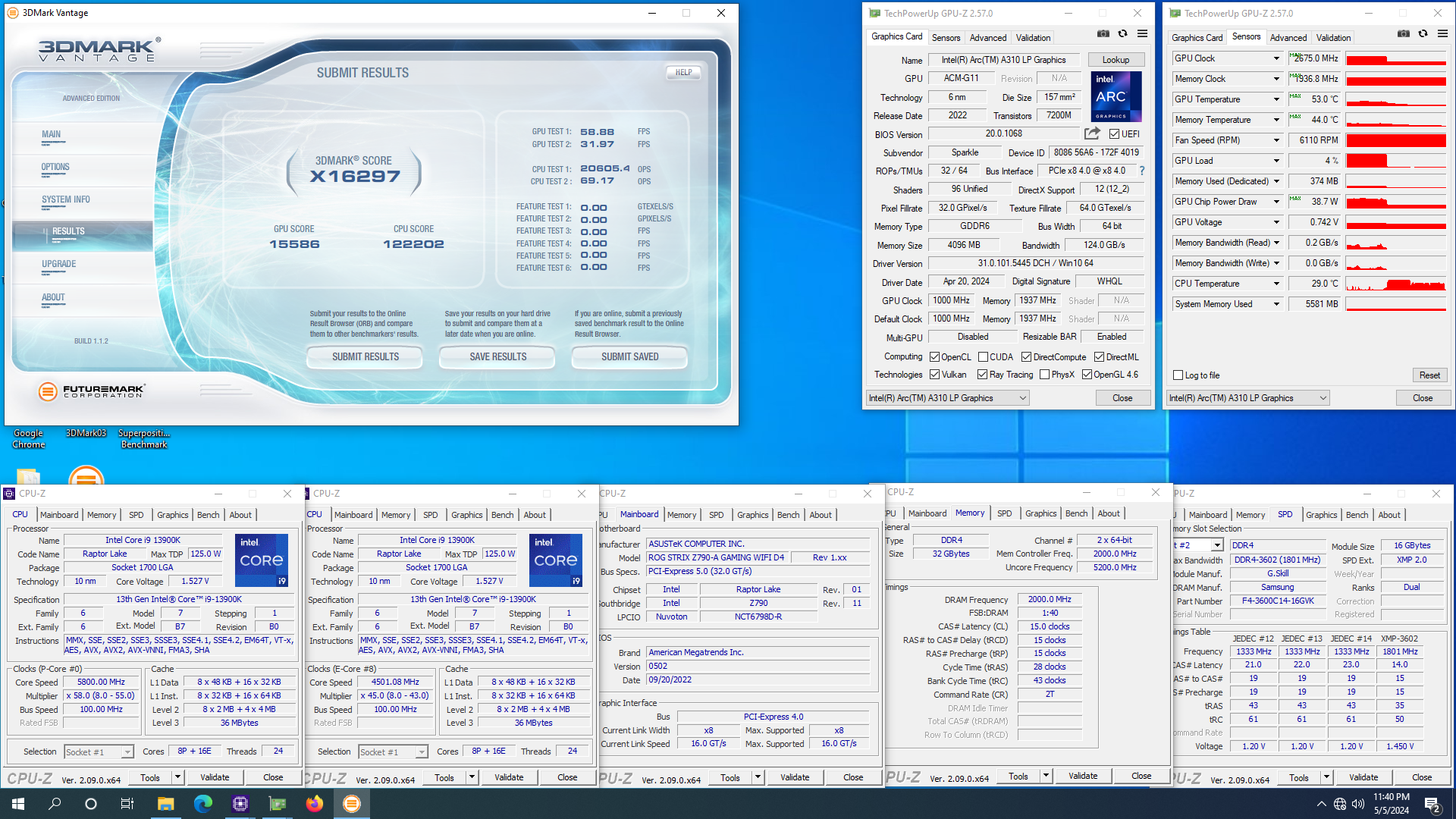Open the CPU Temperature sensor dropdown

1276,284
